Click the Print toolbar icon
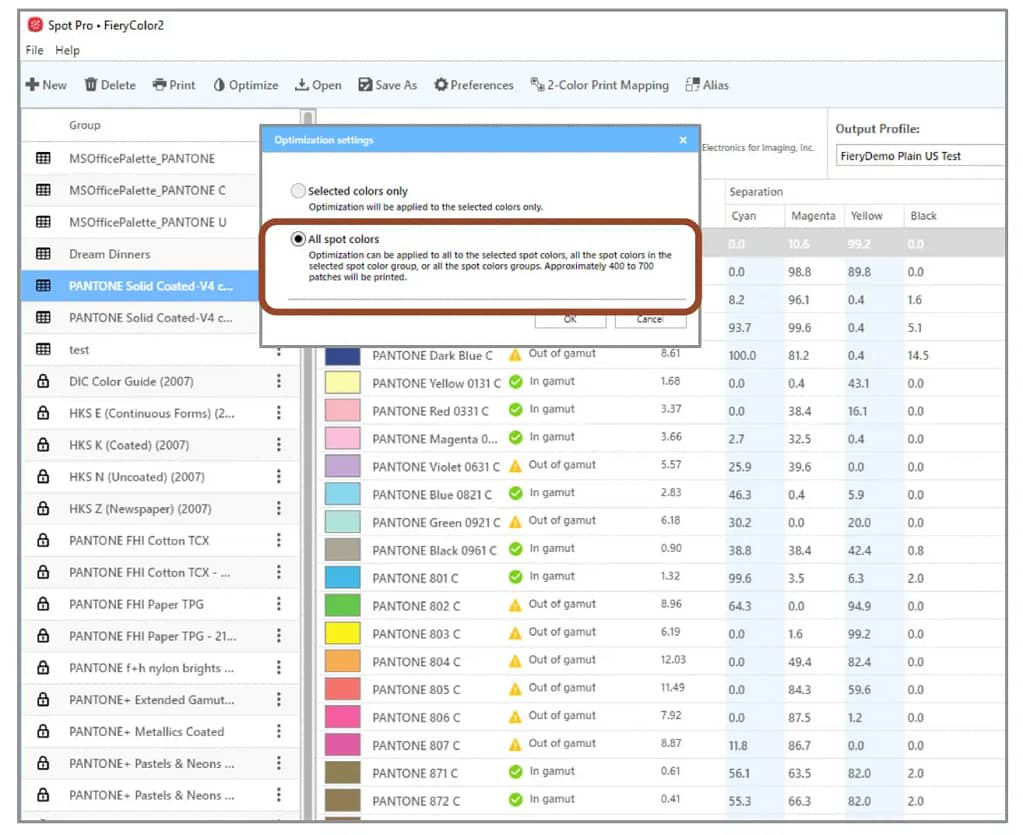This screenshot has height=835, width=1023. pyautogui.click(x=159, y=85)
